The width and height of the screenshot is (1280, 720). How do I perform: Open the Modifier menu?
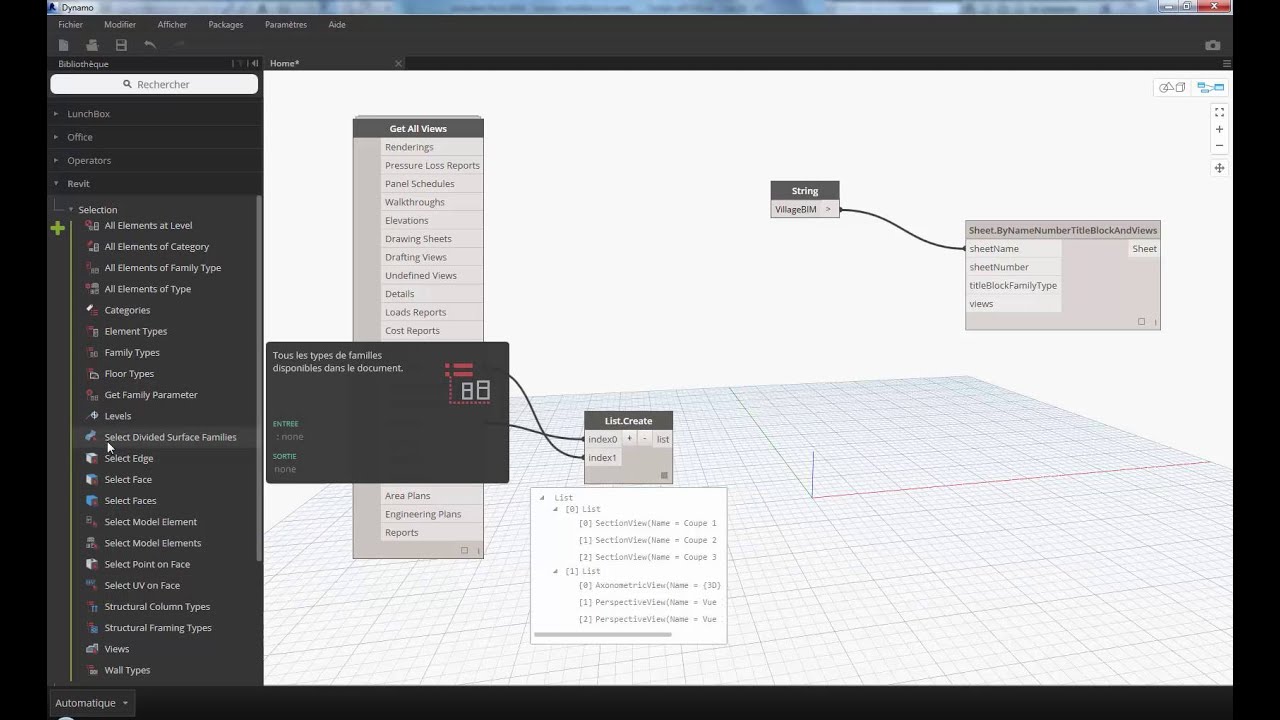(120, 24)
